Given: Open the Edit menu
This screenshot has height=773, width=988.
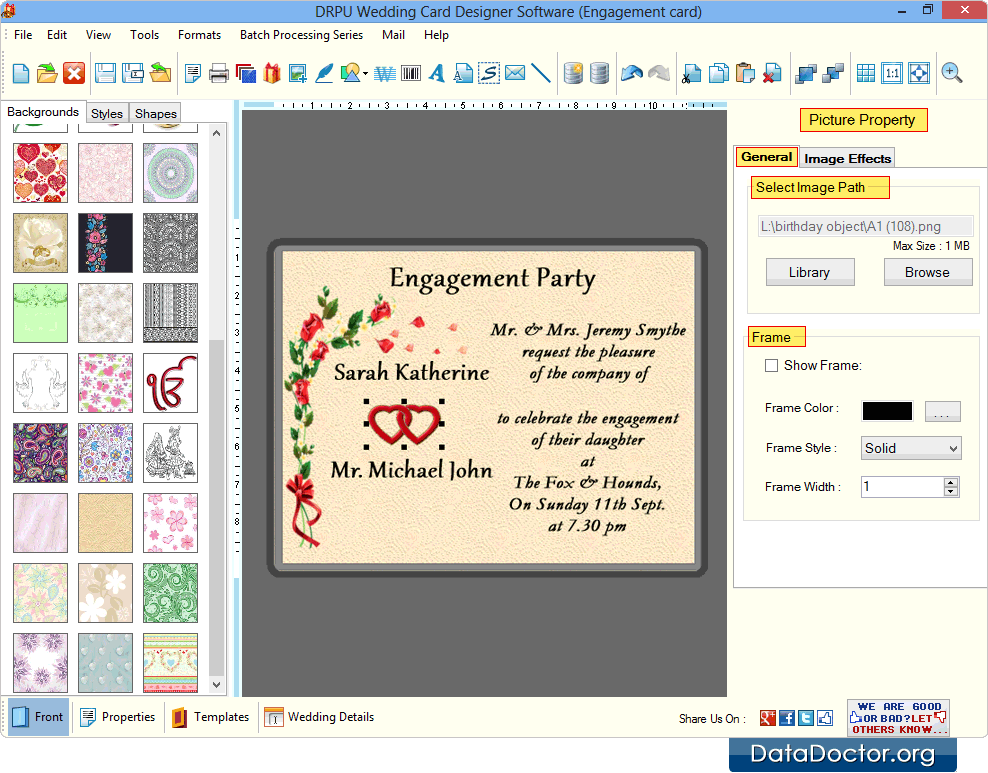Looking at the screenshot, I should tap(57, 35).
